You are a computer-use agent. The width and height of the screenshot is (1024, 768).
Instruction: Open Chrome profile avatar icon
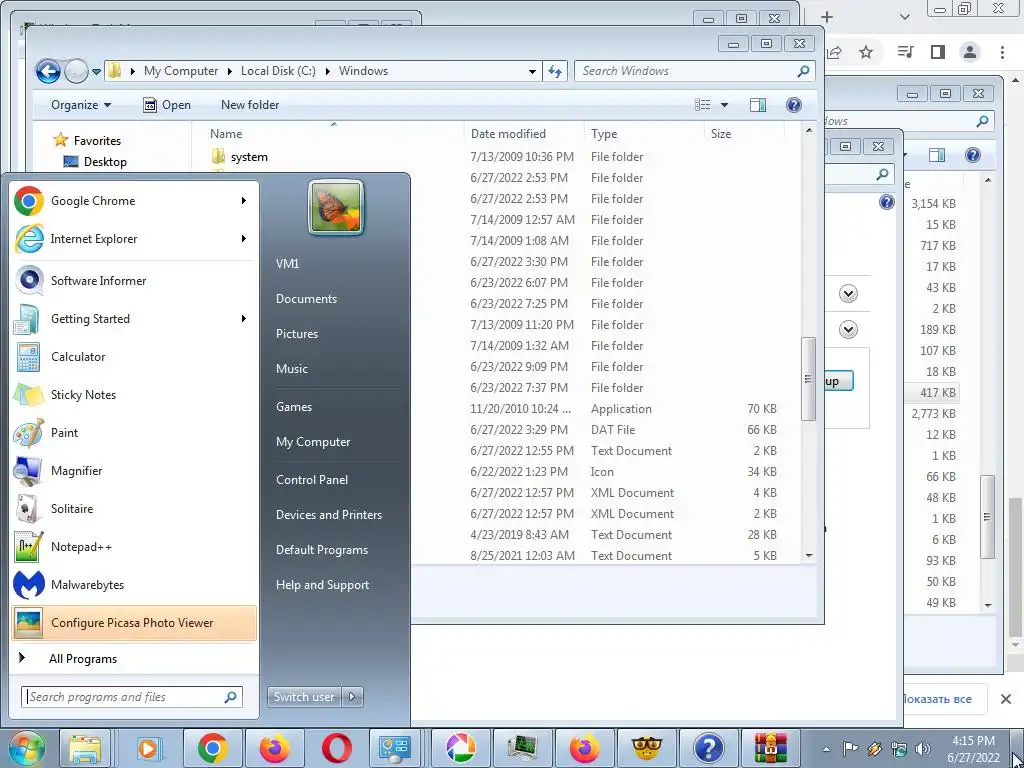tap(970, 52)
